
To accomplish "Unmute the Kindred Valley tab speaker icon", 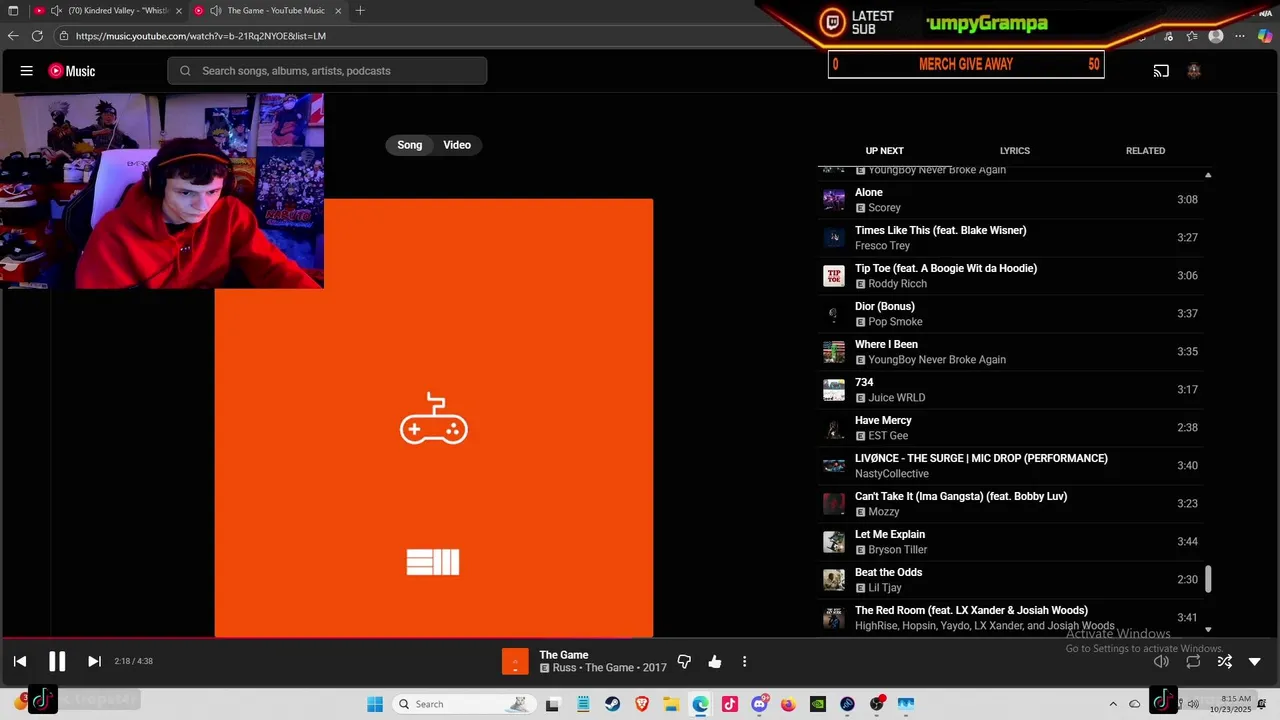I will [x=56, y=10].
